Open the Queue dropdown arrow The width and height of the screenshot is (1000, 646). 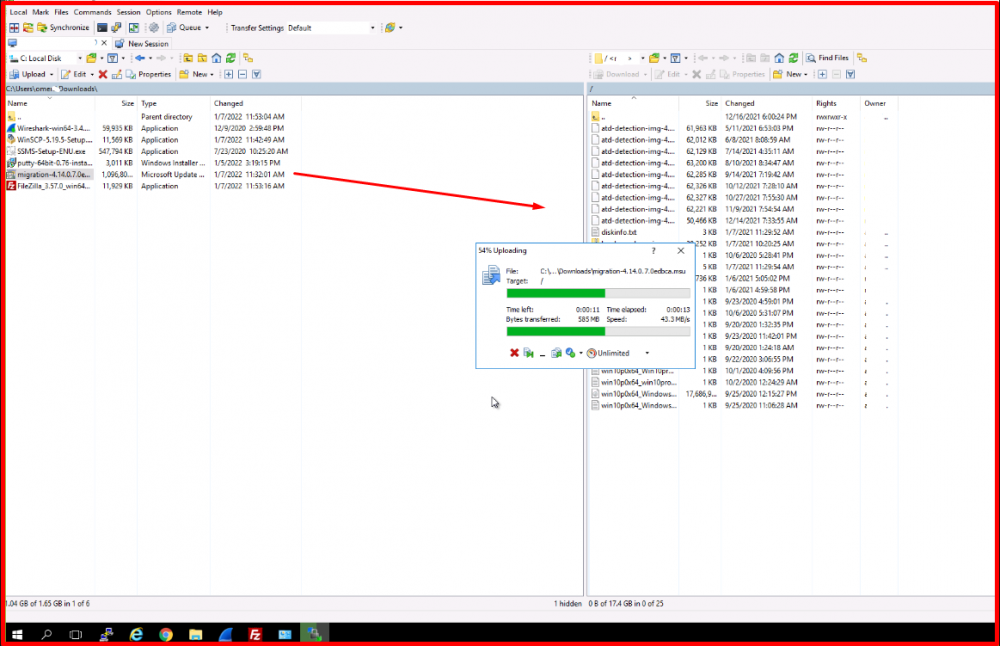coord(207,27)
